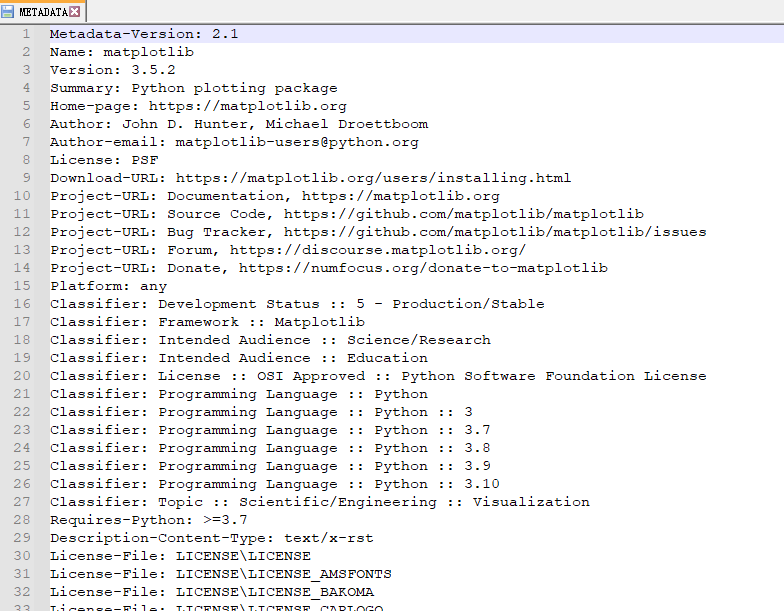Screen dimensions: 784x611
Task: Place cursor on 'Metadata-Version: 2.1' line
Action: click(144, 34)
